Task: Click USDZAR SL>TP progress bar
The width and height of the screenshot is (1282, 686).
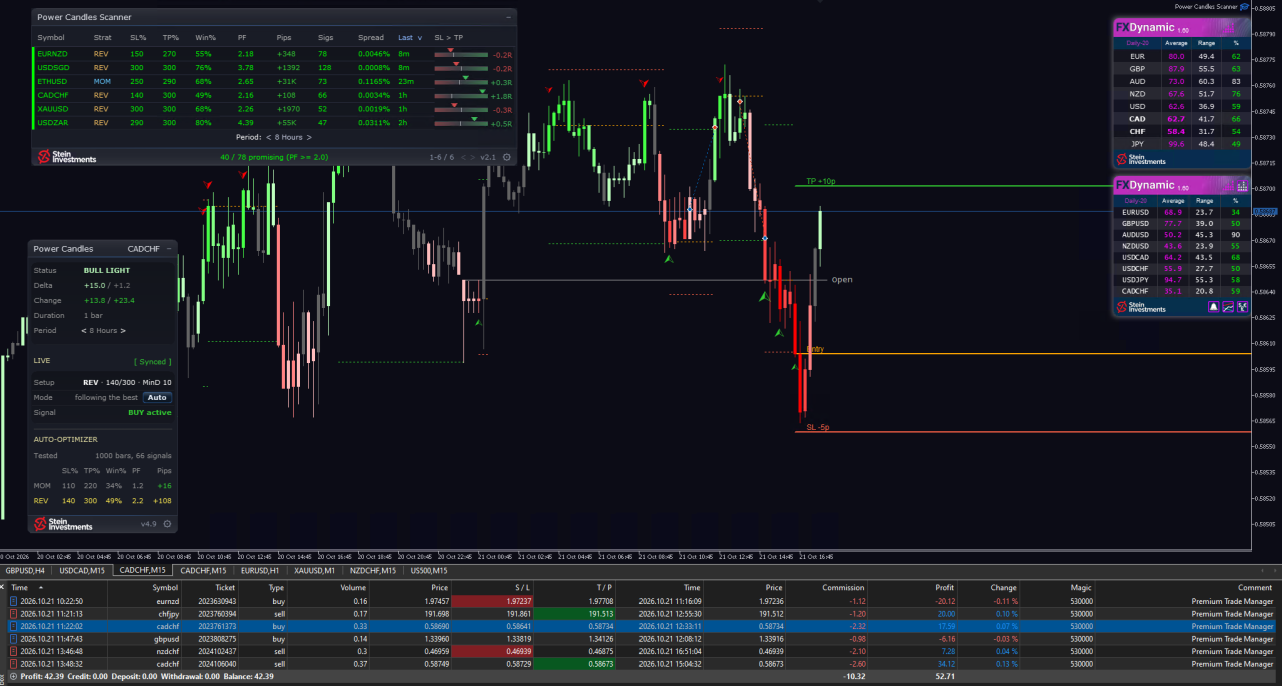Action: coord(461,123)
